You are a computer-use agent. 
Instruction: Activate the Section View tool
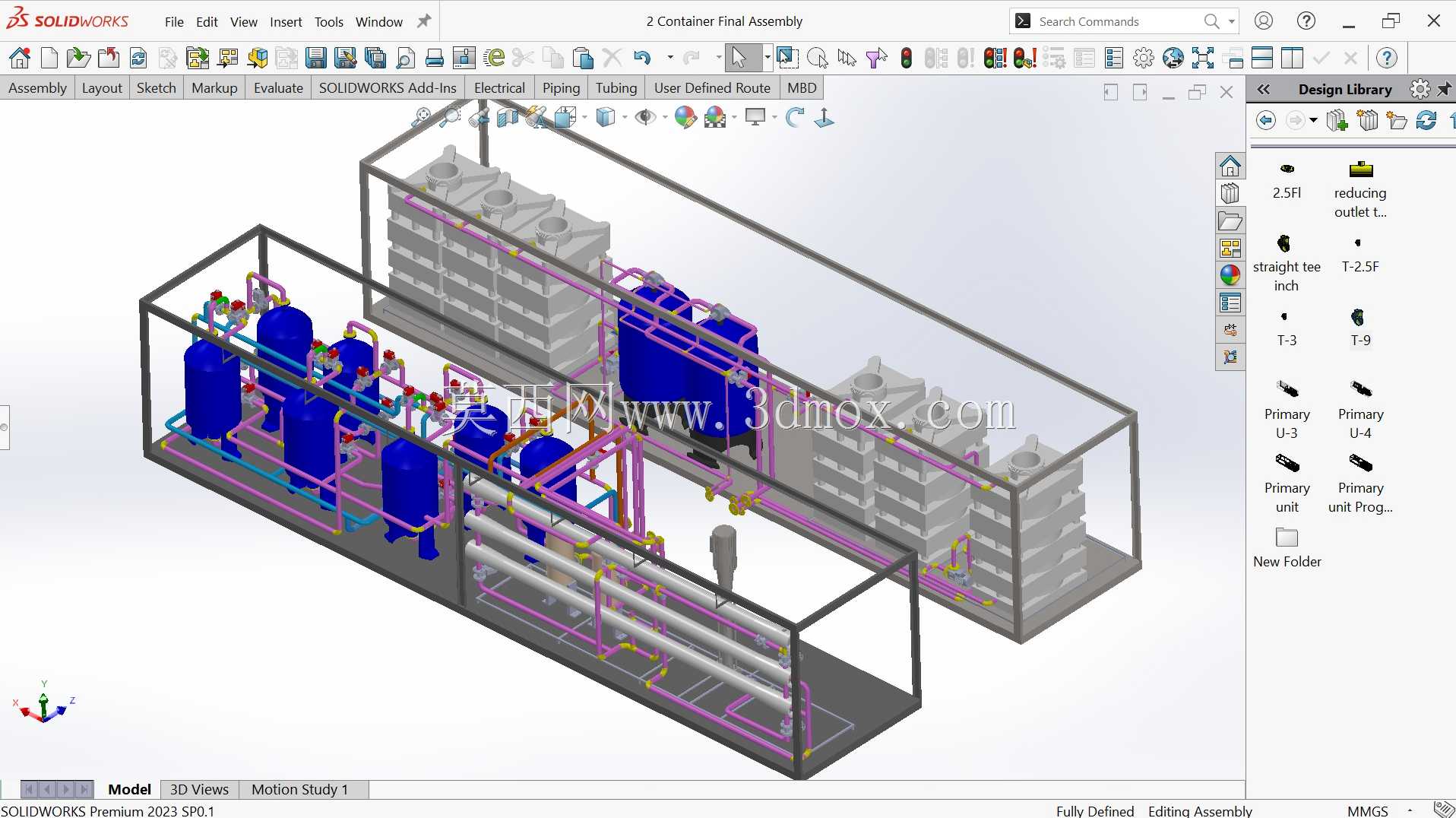point(508,117)
